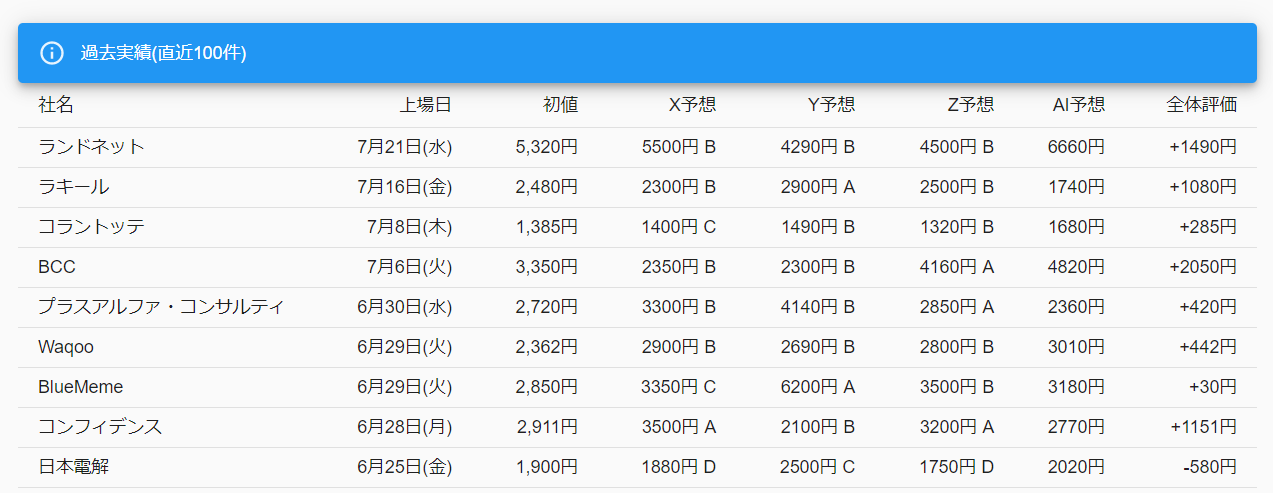The width and height of the screenshot is (1273, 493).
Task: Click the AI予想 column header
Action: pos(1078,105)
